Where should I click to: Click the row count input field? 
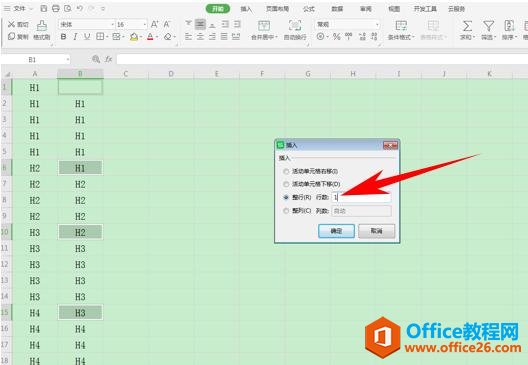[361, 197]
